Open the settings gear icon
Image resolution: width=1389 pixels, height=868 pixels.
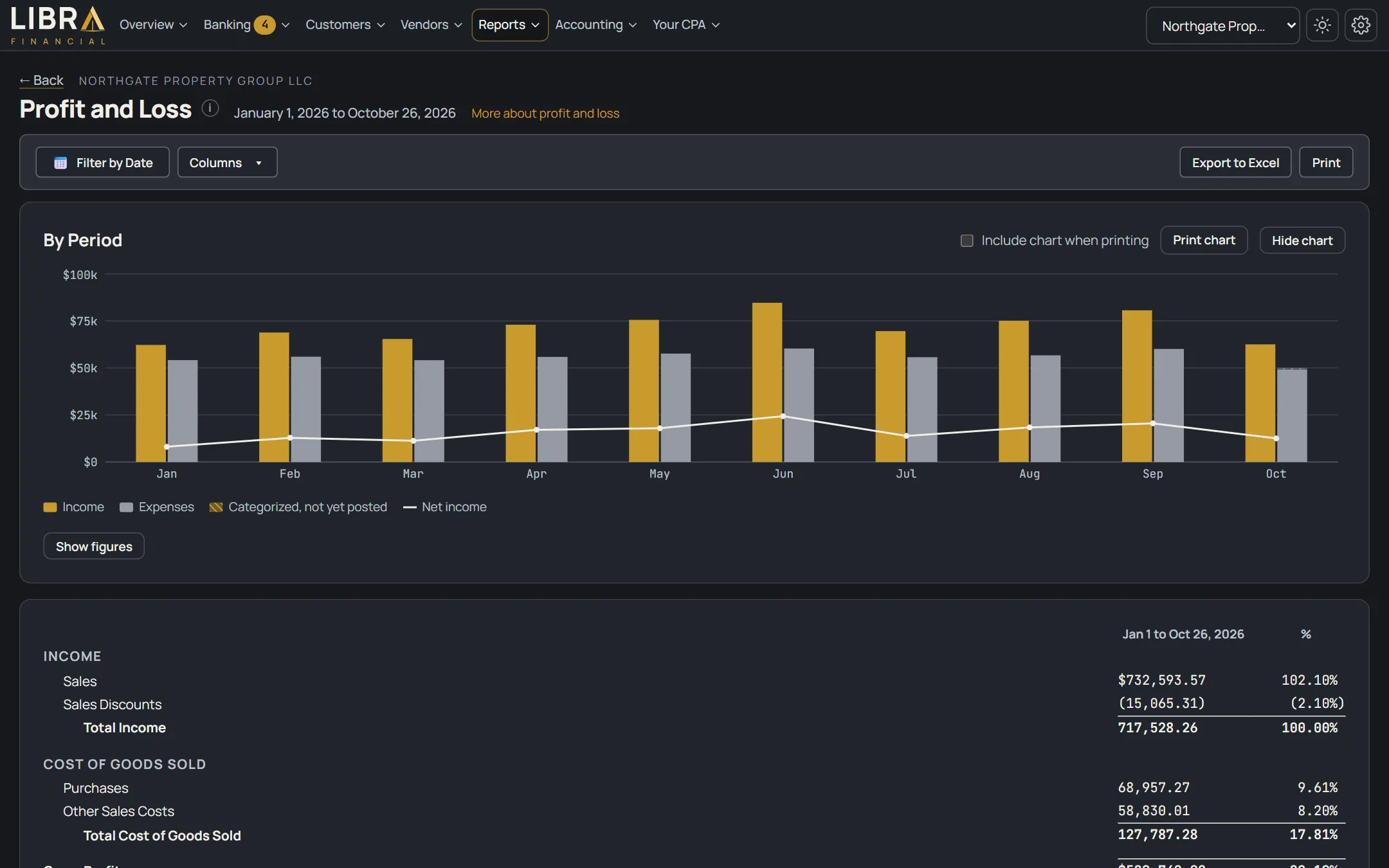(1361, 25)
